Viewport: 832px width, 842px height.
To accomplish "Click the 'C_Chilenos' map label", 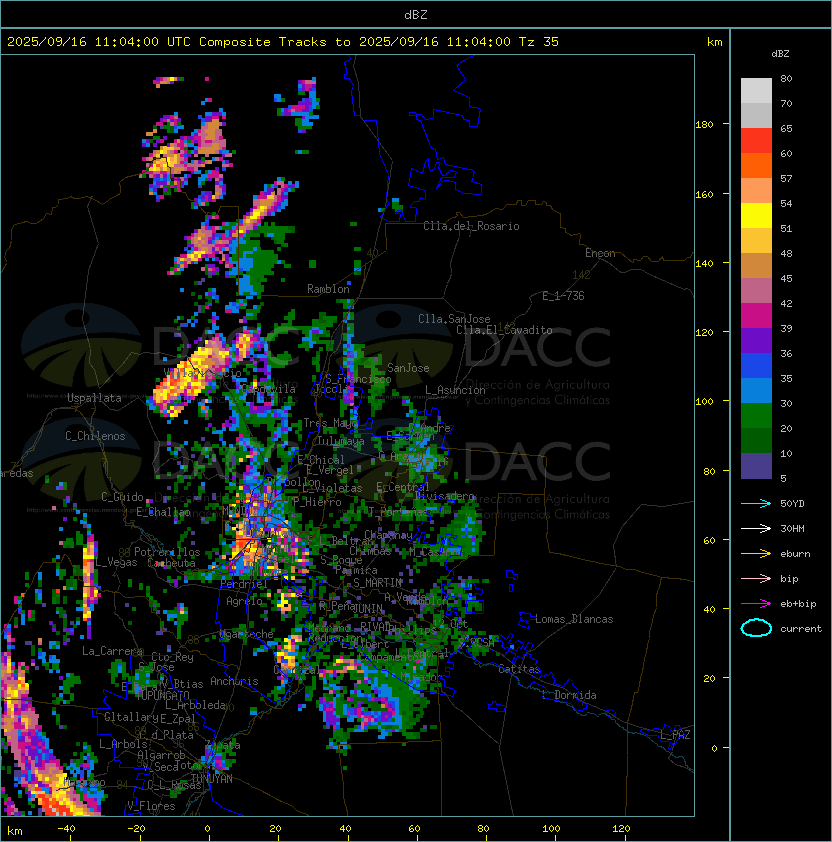I will coord(95,436).
